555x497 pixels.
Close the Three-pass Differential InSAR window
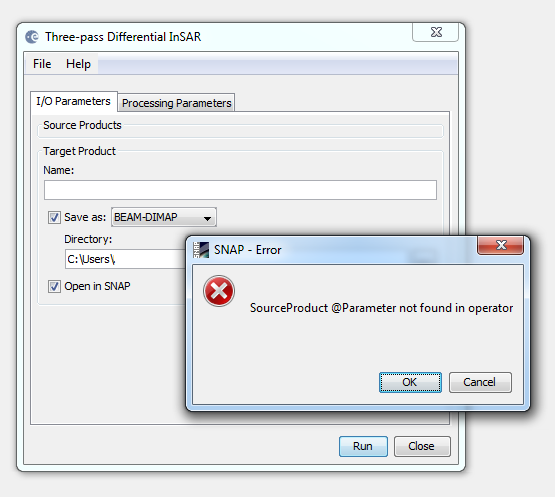(x=436, y=32)
